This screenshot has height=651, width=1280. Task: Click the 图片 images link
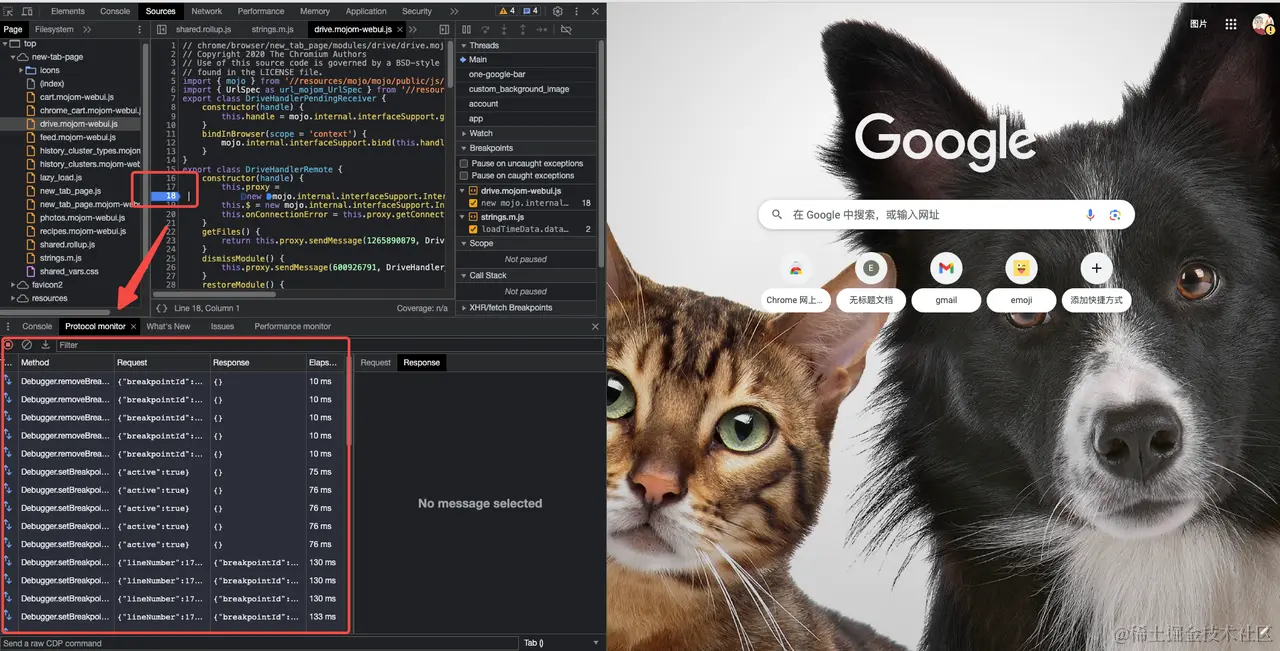(1199, 23)
